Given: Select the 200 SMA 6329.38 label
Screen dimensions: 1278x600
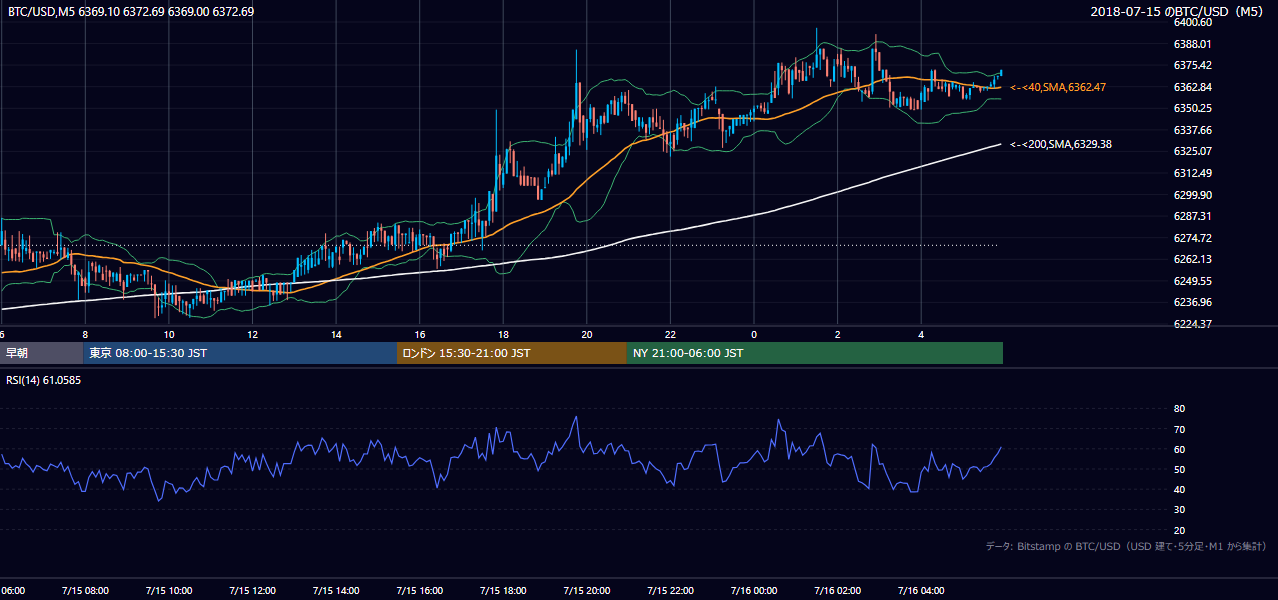Looking at the screenshot, I should 1061,144.
